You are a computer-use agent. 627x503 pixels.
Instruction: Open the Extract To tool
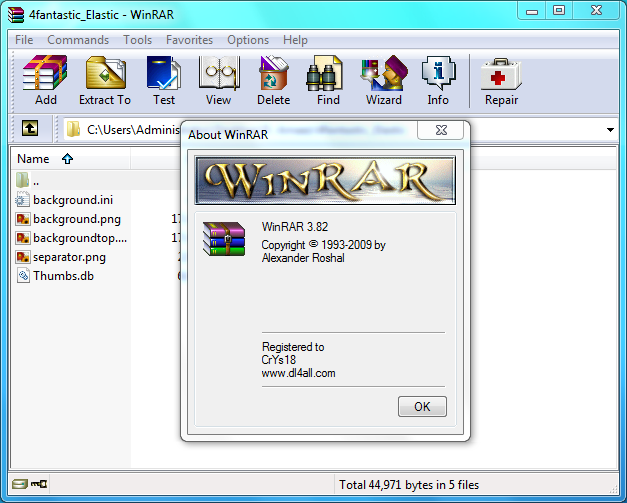coord(105,80)
